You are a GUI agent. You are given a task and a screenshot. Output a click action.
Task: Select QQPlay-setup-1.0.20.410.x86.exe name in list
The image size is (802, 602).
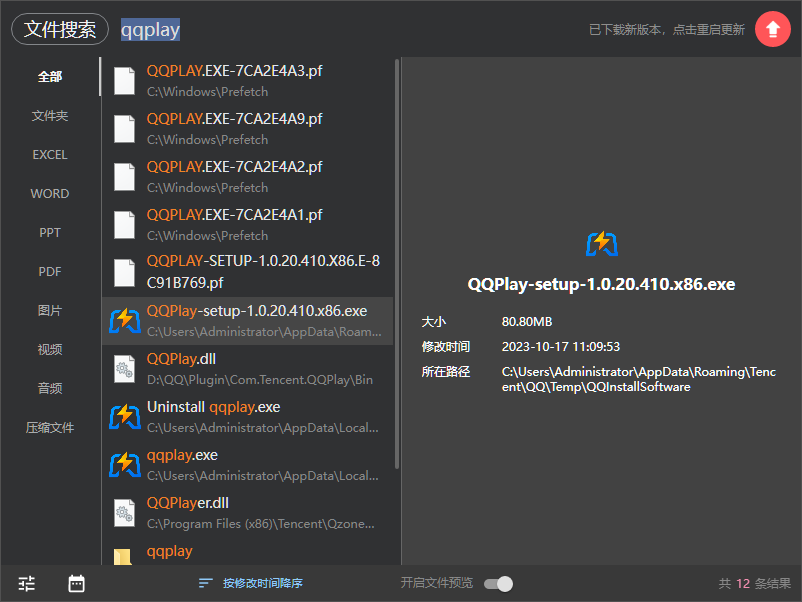[257, 311]
